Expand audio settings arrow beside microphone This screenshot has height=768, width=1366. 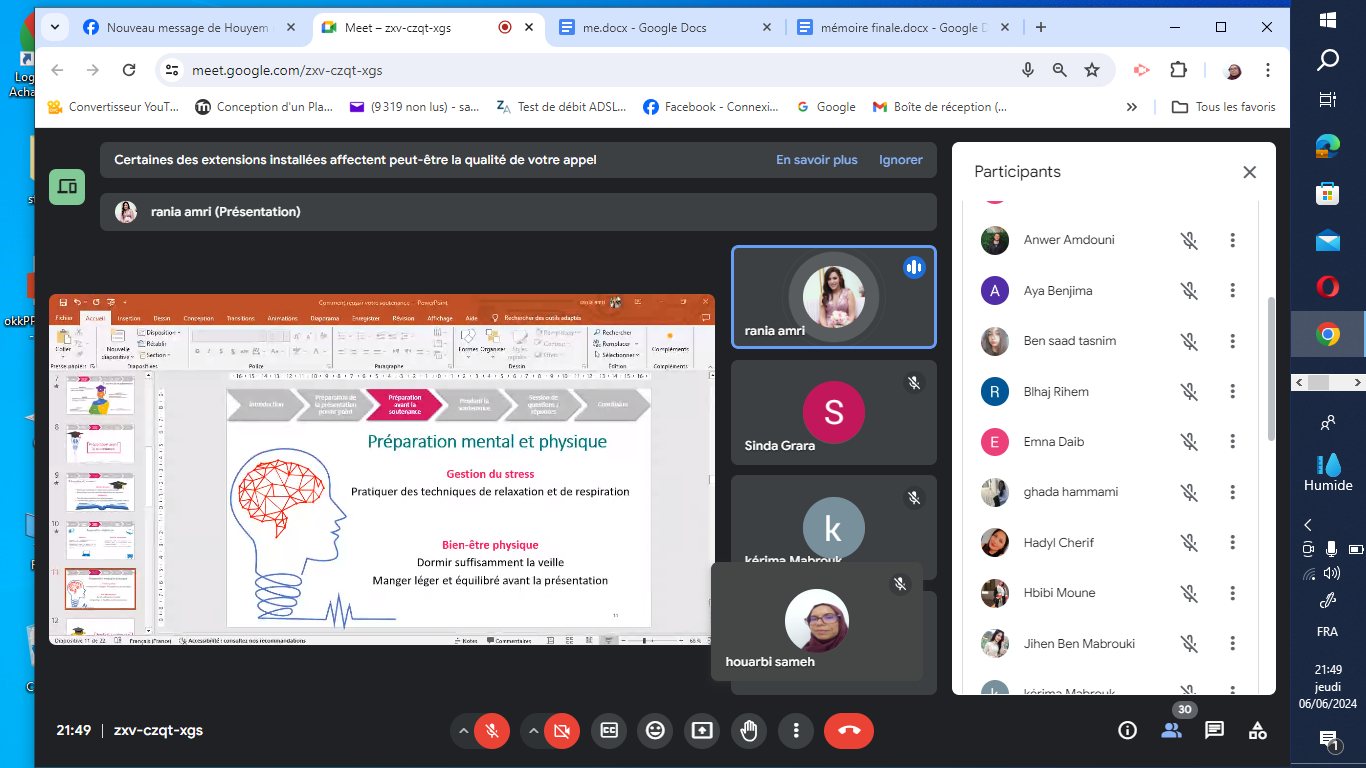pos(463,731)
